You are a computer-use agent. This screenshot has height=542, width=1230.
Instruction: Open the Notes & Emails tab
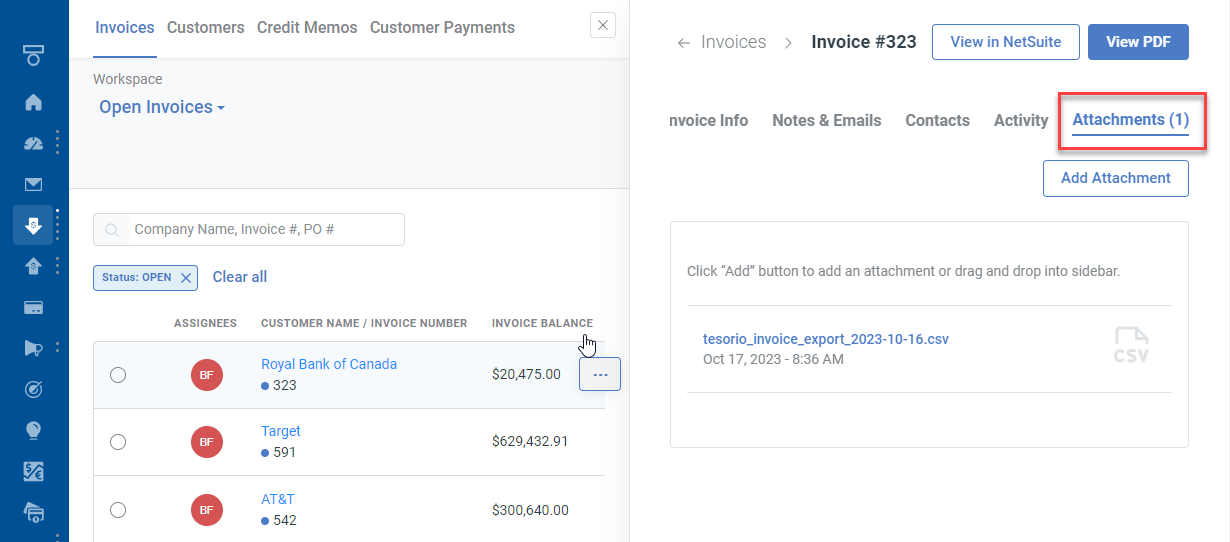826,120
